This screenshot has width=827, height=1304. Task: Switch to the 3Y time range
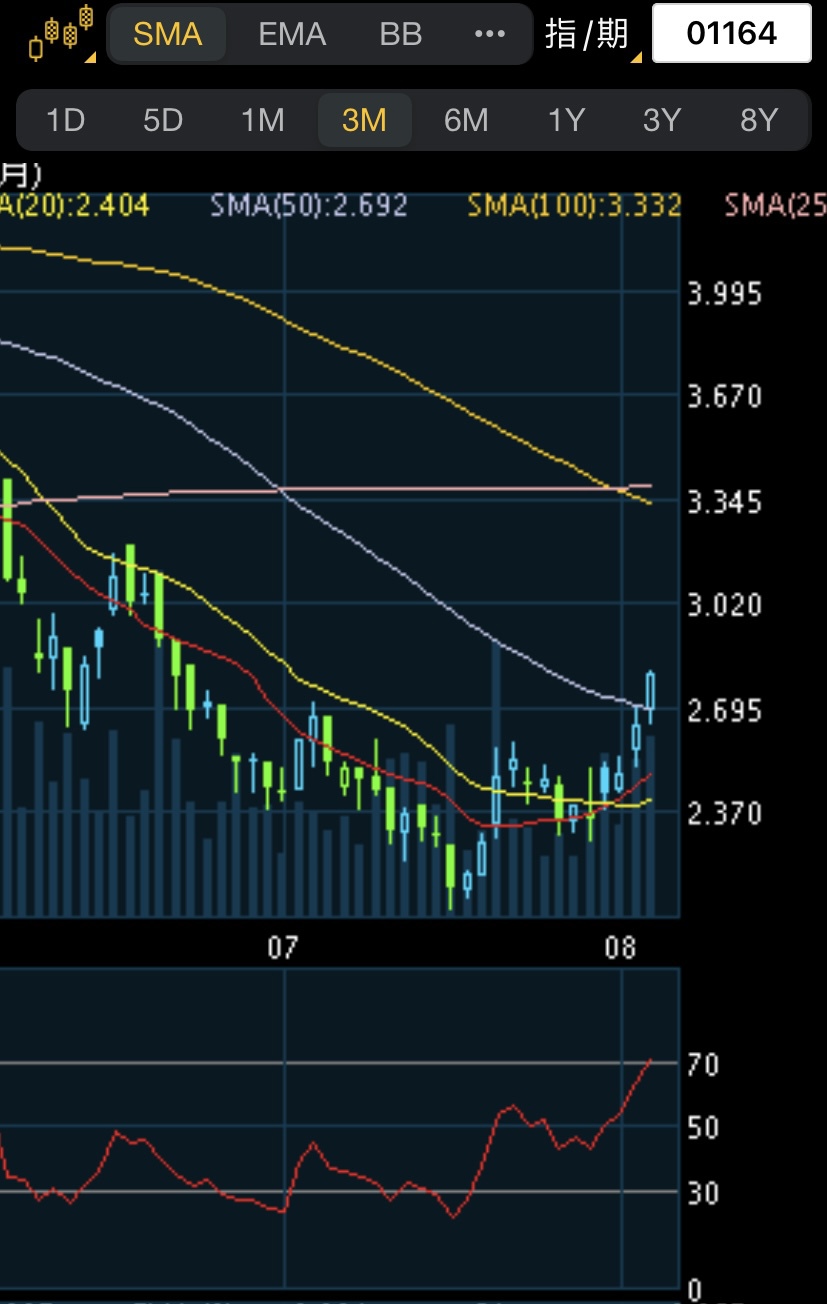(x=662, y=121)
